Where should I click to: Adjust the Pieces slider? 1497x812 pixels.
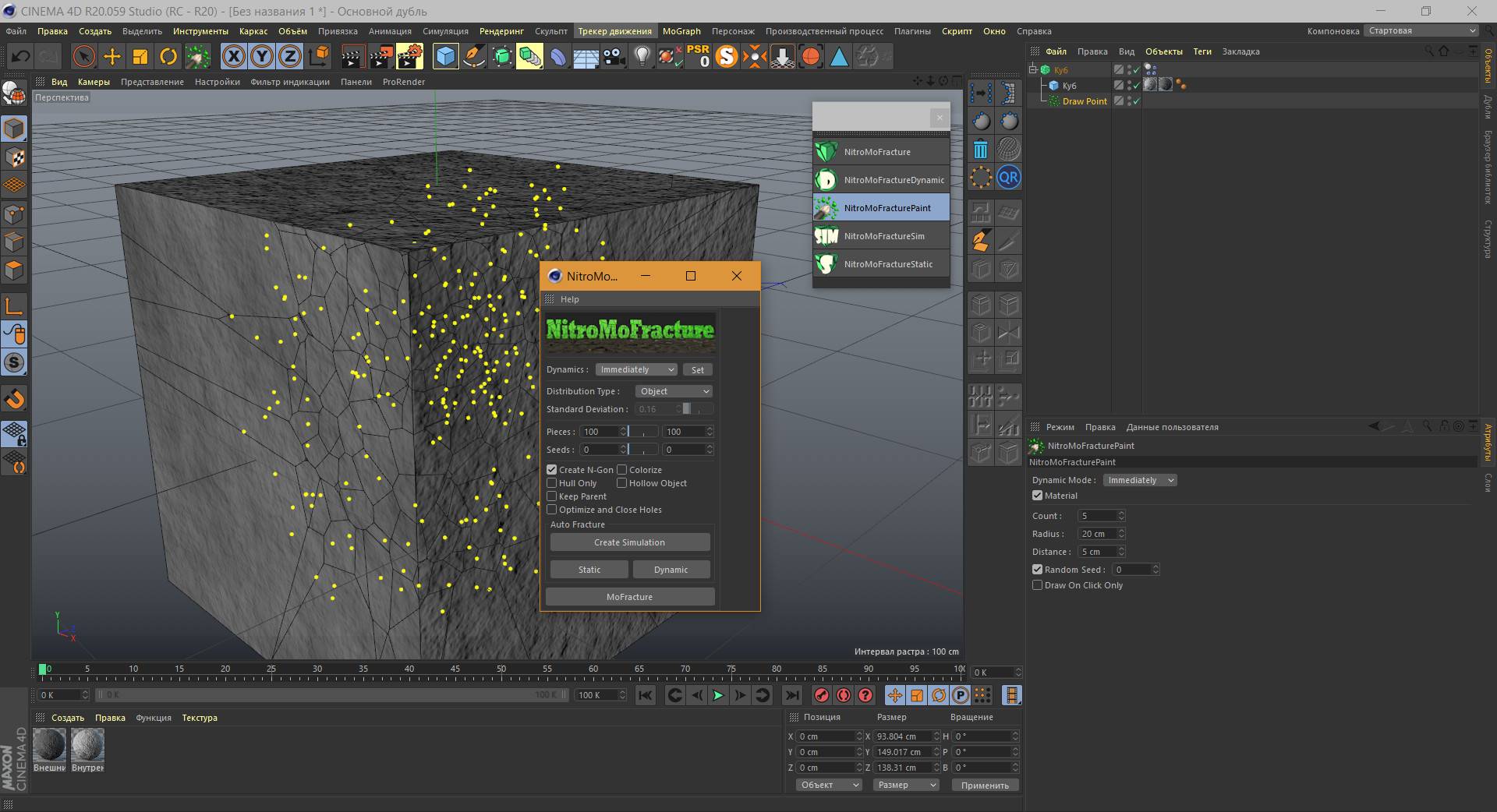(643, 432)
